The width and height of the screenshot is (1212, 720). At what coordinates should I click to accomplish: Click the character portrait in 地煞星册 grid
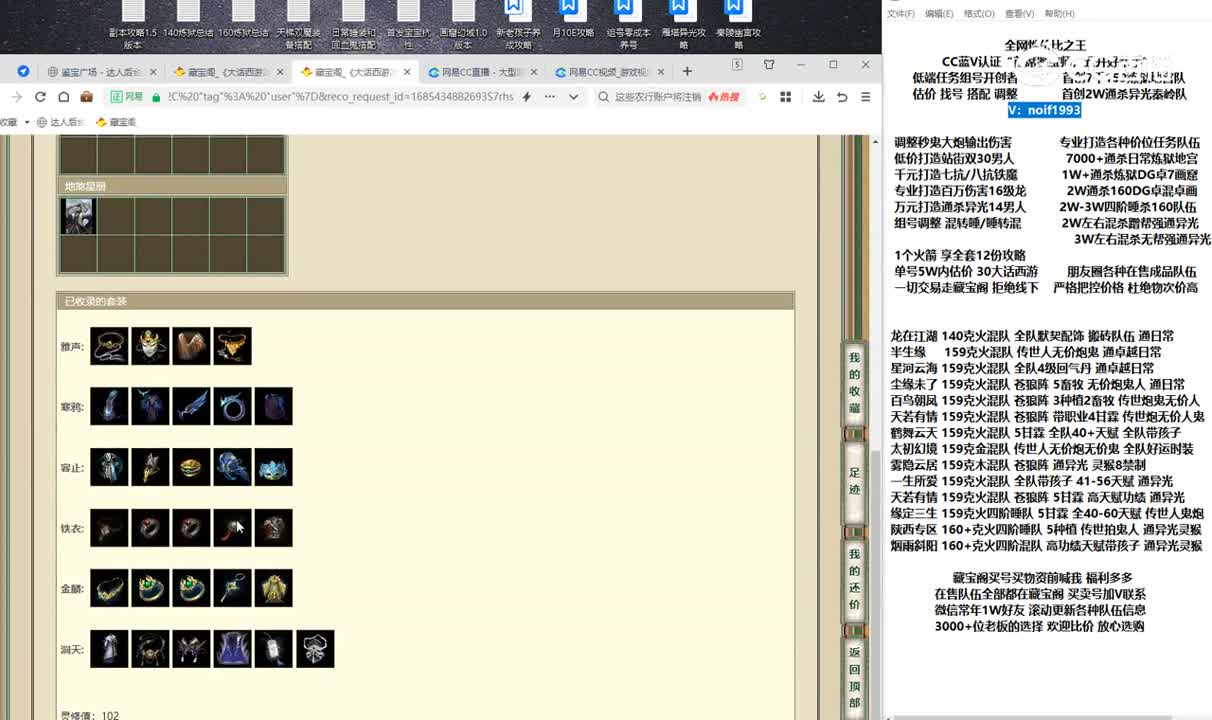point(78,216)
